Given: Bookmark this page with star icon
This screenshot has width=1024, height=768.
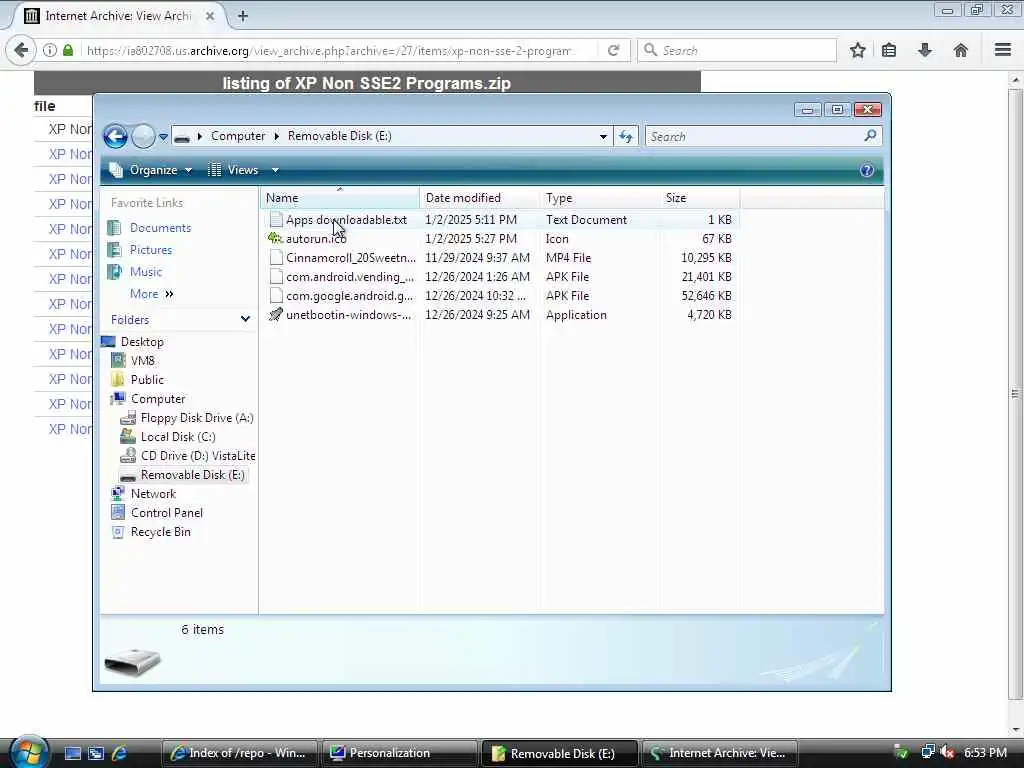Looking at the screenshot, I should [857, 50].
